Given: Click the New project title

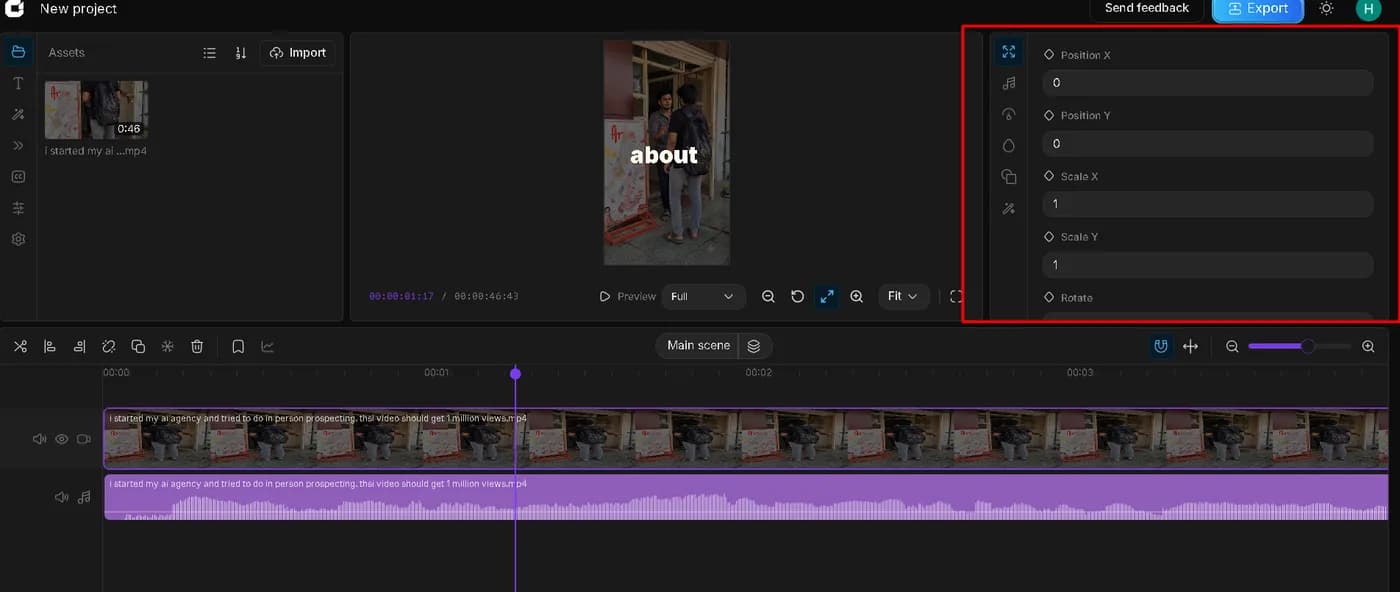Looking at the screenshot, I should pyautogui.click(x=78, y=9).
